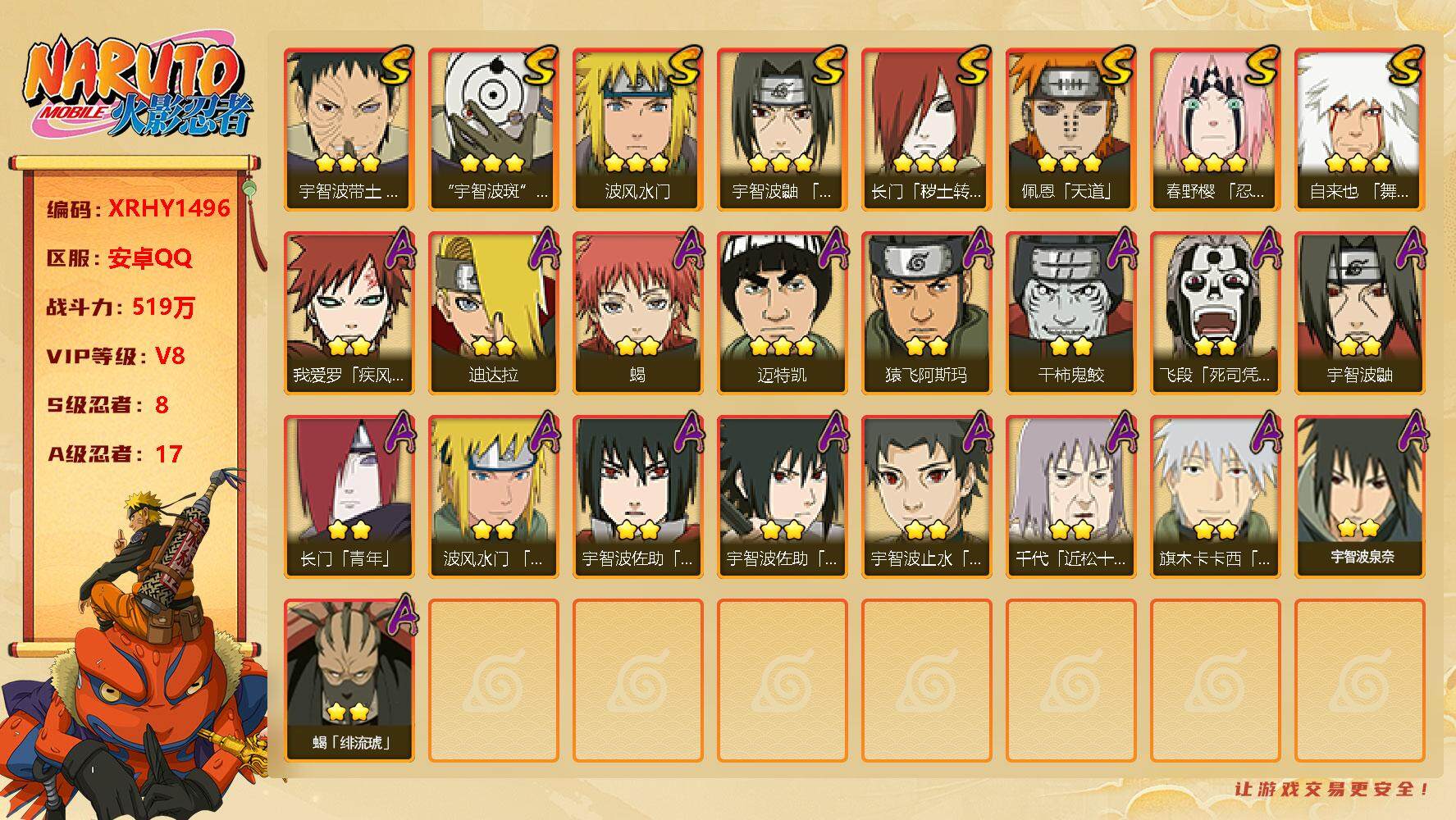
Task: Click the Naruto on toad illustration
Action: point(135,648)
